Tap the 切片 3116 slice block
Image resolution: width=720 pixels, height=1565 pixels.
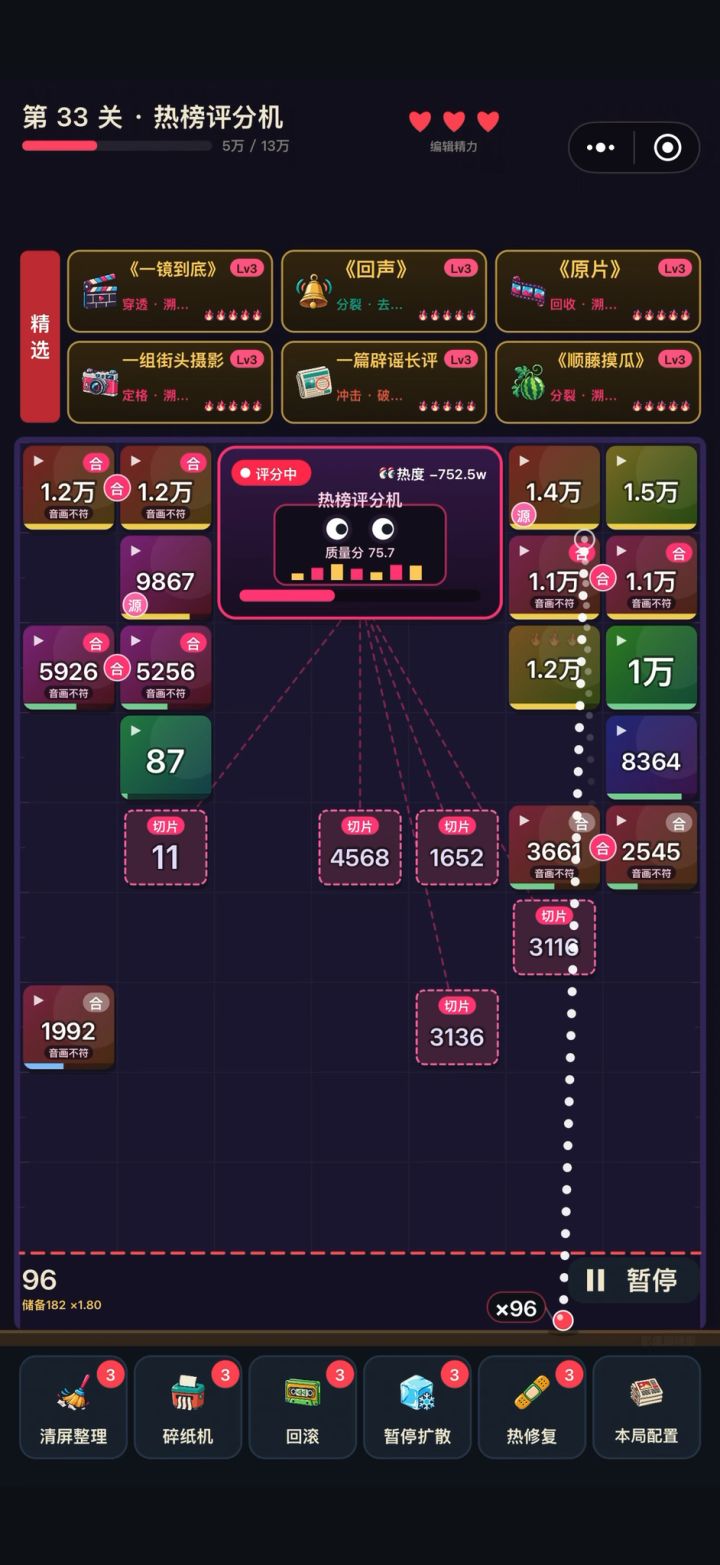point(554,938)
